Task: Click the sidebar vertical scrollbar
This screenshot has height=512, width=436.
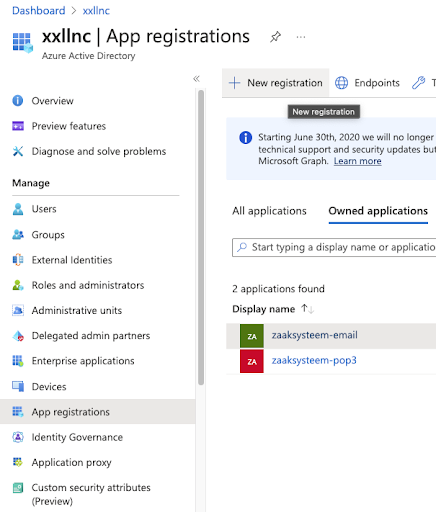Action: tap(201, 237)
